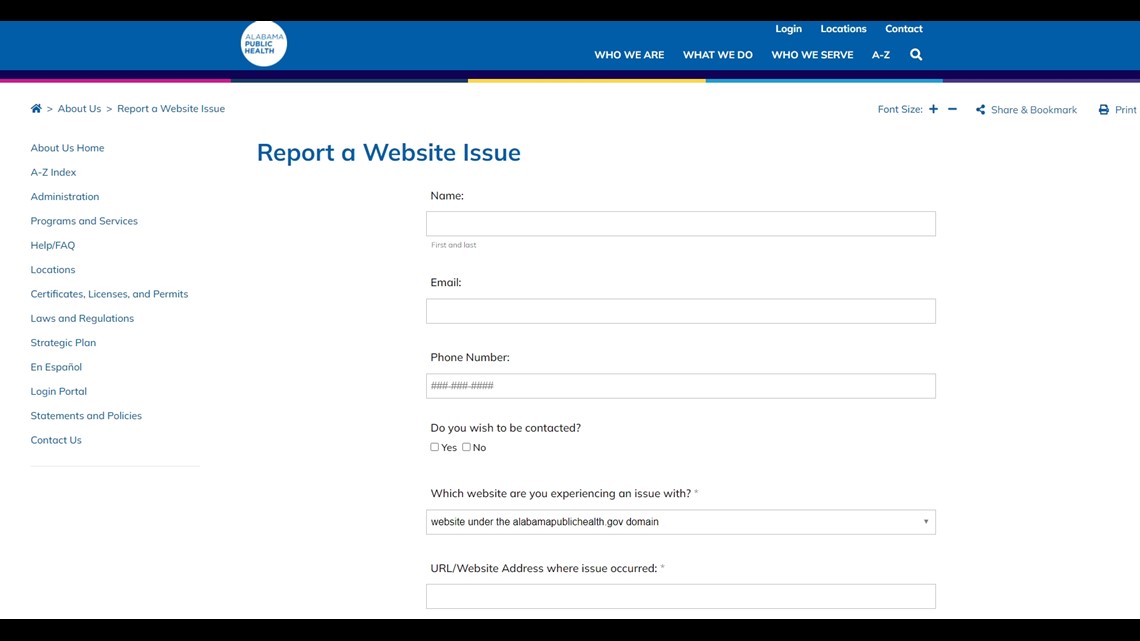Focus the Name input field
Screen dimensions: 1140x641
[681, 224]
